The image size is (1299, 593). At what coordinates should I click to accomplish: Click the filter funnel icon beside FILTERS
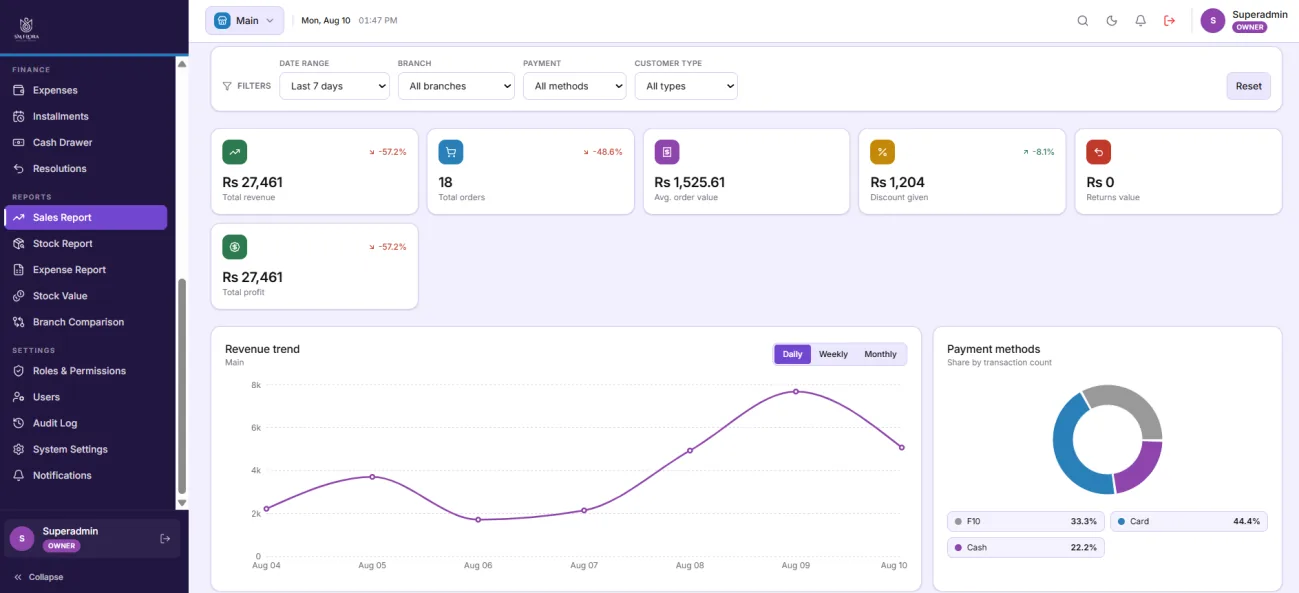click(x=227, y=86)
